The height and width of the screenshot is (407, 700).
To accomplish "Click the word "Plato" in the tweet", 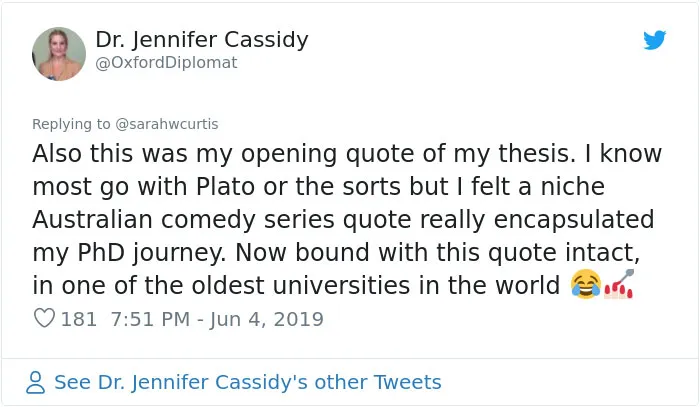I will pos(225,186).
